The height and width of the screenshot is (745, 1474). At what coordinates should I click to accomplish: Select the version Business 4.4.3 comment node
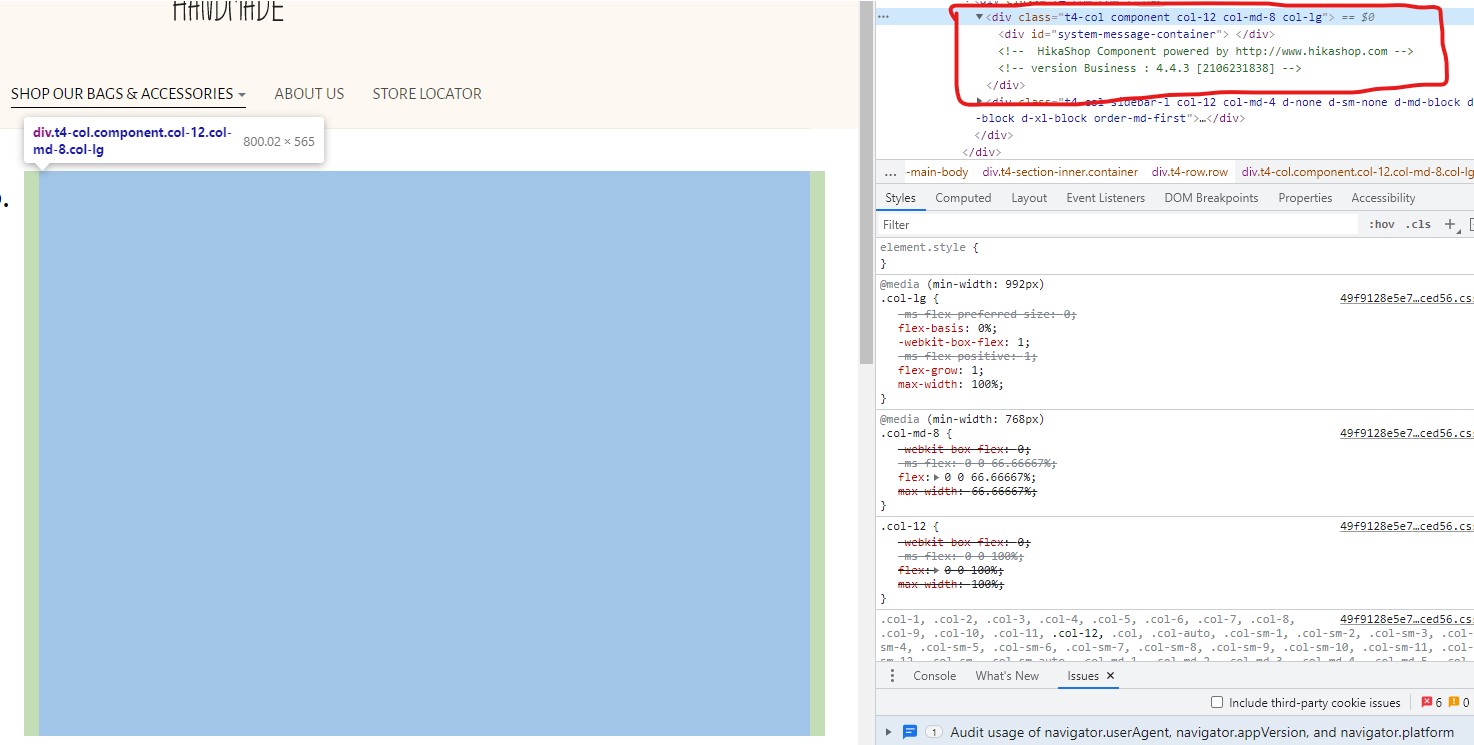click(x=1149, y=68)
